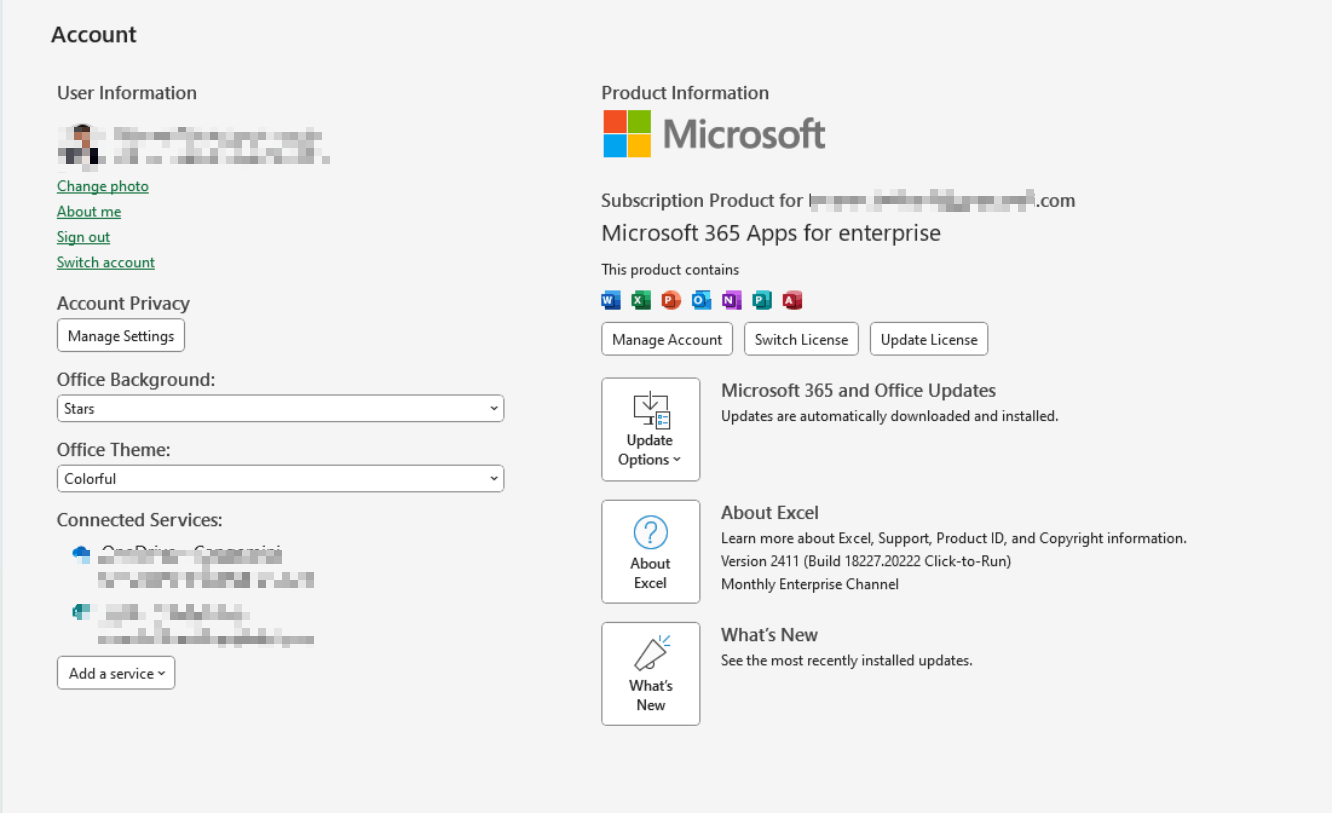1332x813 pixels.
Task: Click the Manage Account button
Action: [x=667, y=339]
